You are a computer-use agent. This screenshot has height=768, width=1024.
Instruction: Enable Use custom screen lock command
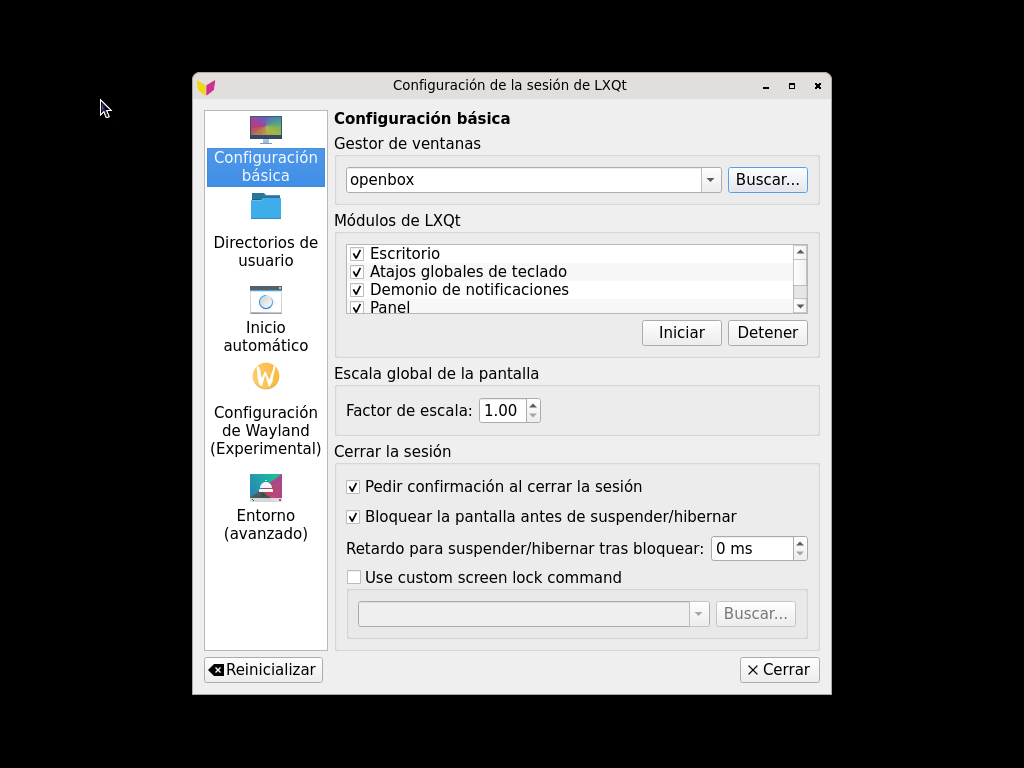click(x=353, y=577)
